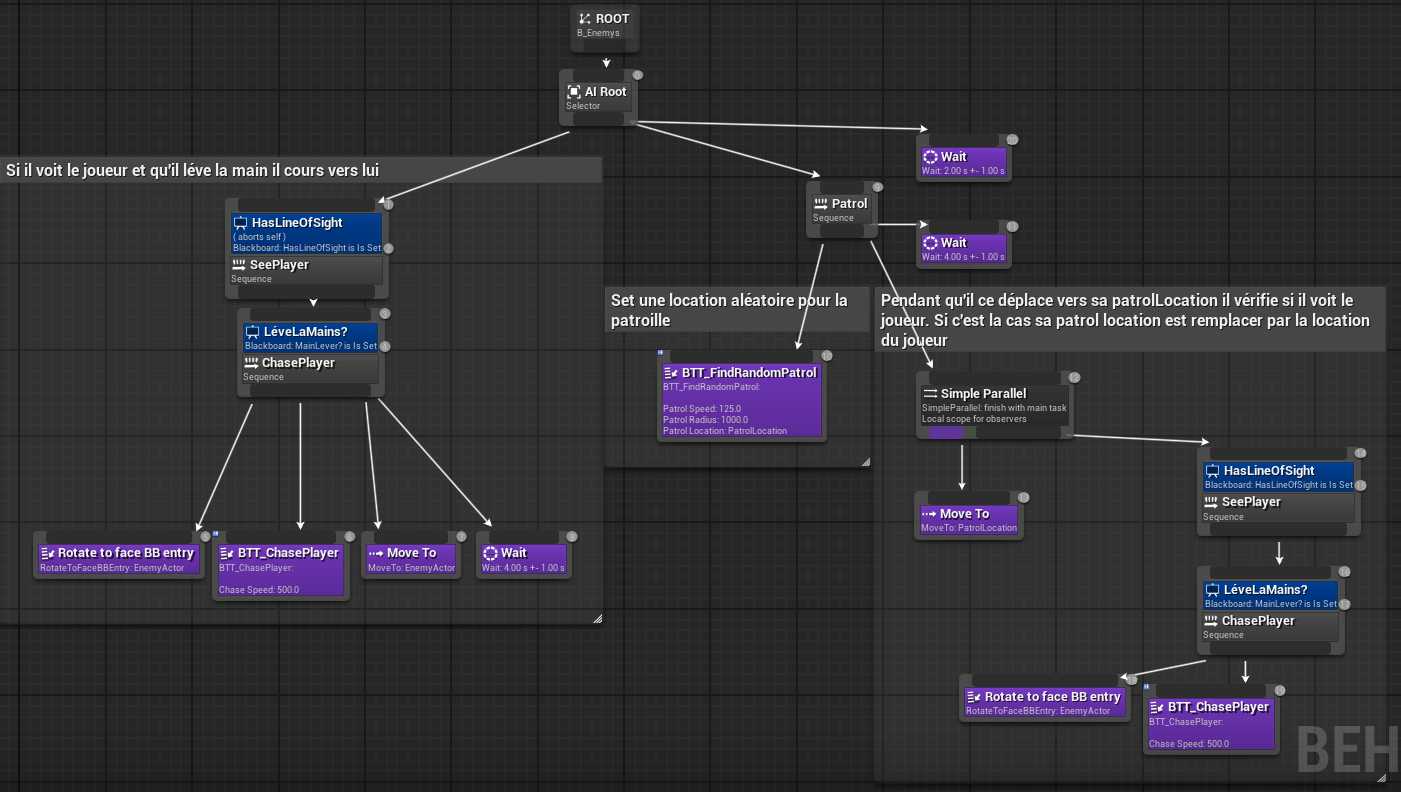The image size is (1401, 792).
Task: Expand the SeePlayer comment box via resize triangle
Action: (x=597, y=617)
